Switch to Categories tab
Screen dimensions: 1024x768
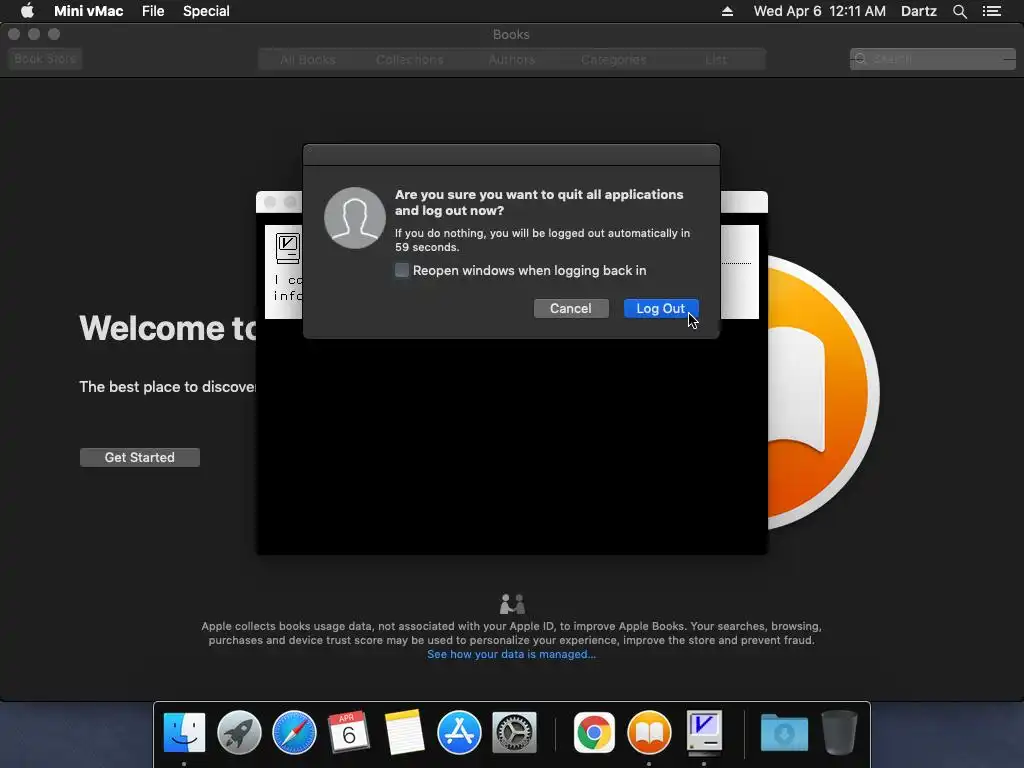(x=613, y=59)
